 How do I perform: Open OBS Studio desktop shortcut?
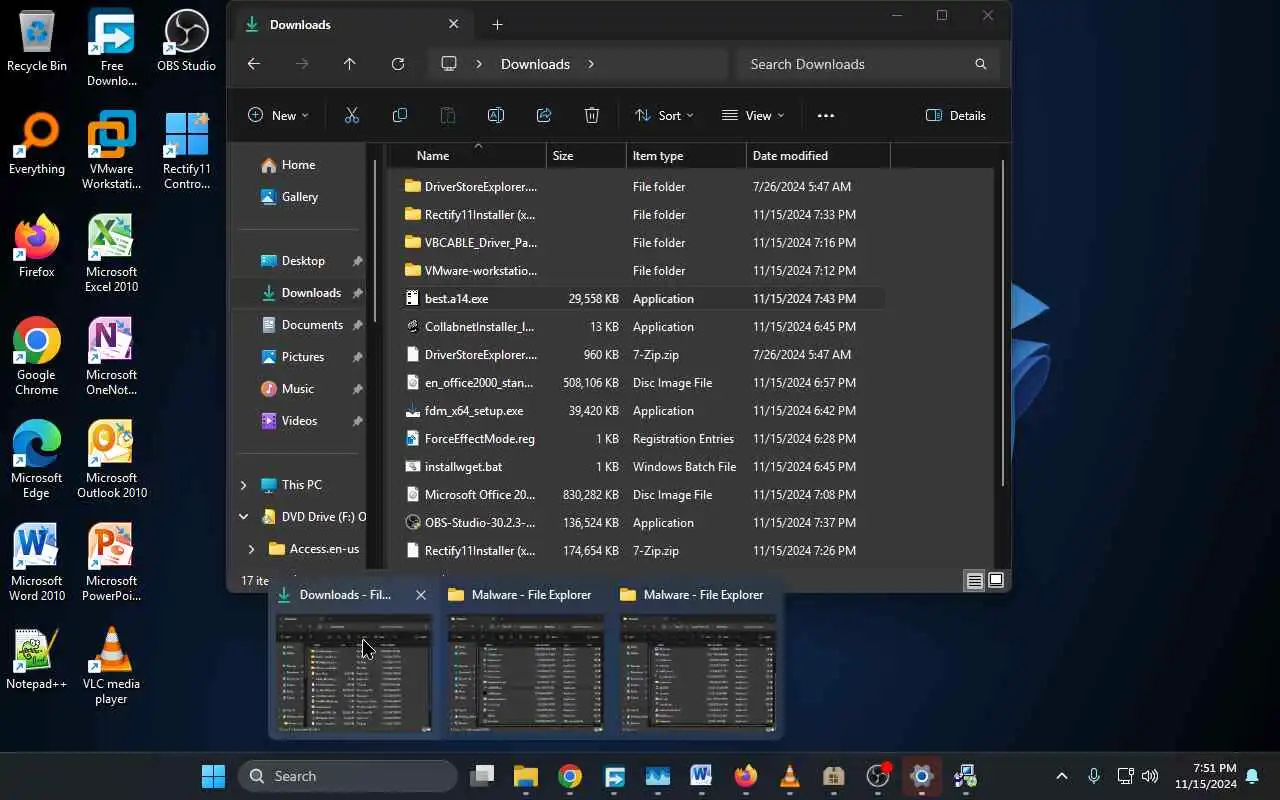click(186, 41)
